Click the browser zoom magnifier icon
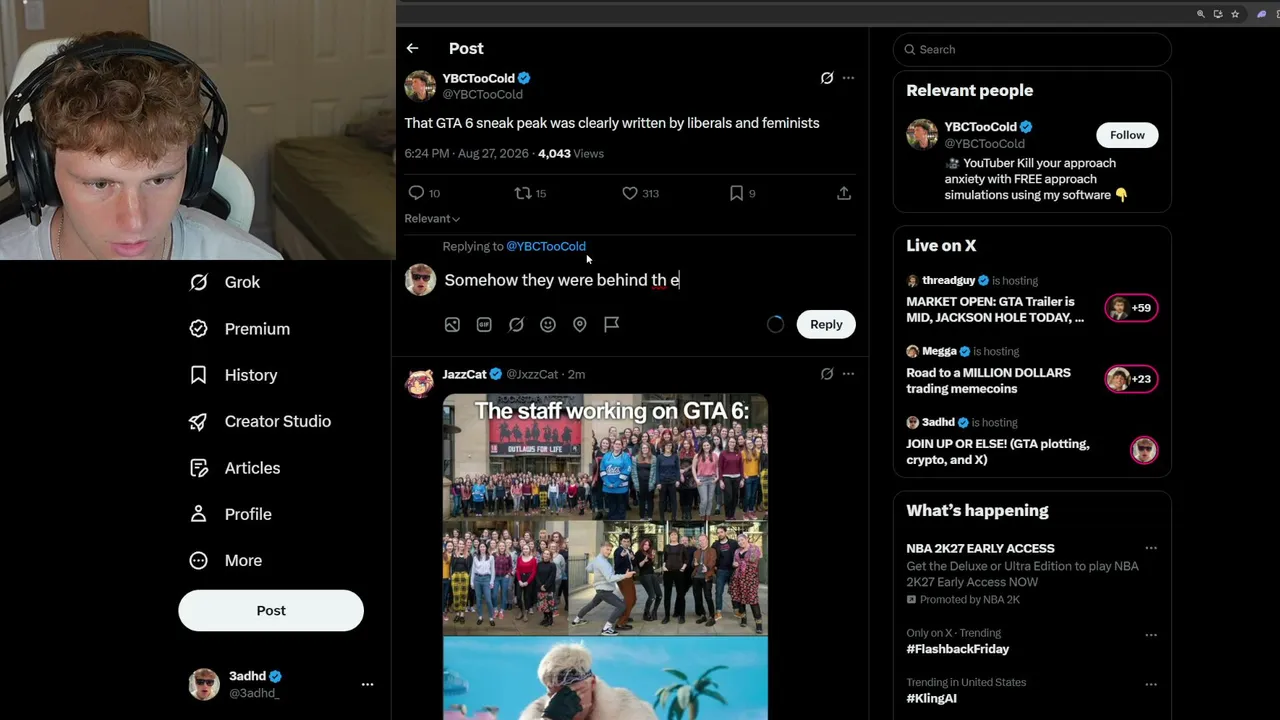This screenshot has width=1280, height=720. point(1201,14)
